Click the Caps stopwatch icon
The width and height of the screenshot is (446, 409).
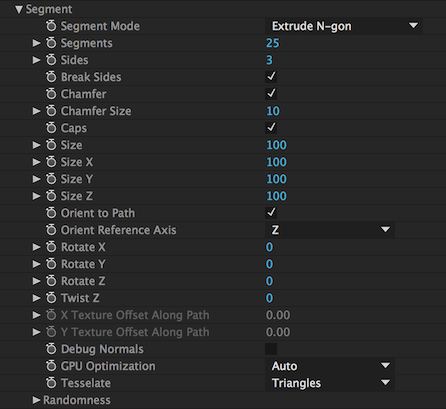coord(51,128)
